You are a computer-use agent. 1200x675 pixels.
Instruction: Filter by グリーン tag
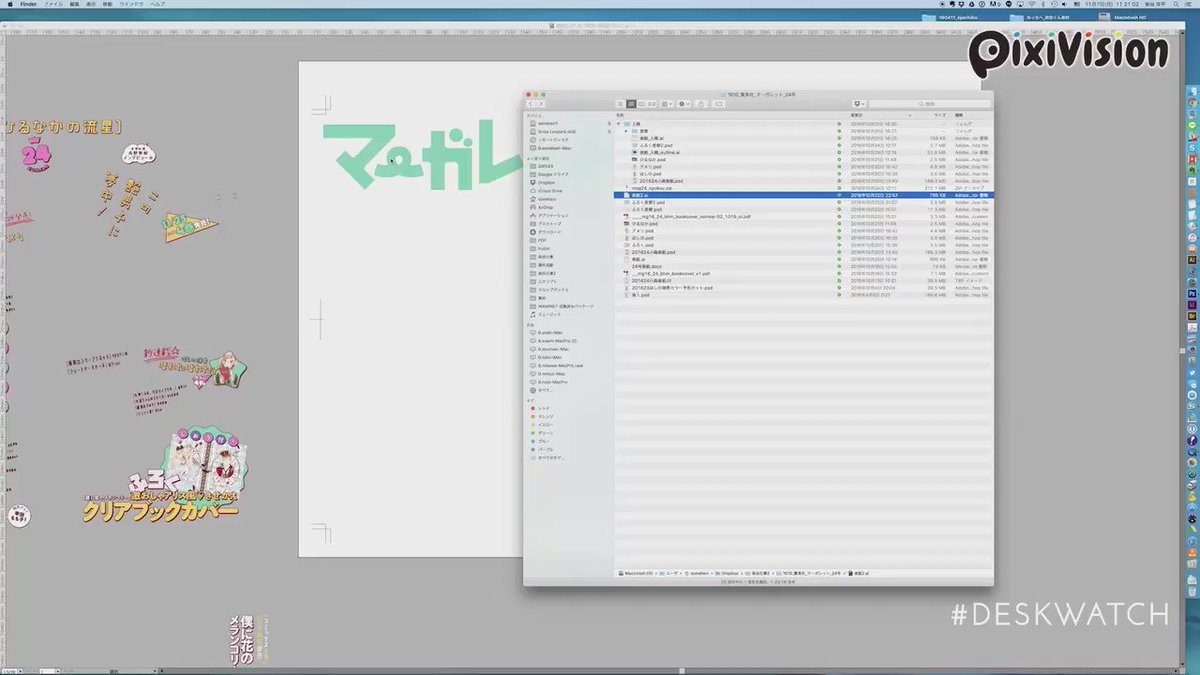543,433
